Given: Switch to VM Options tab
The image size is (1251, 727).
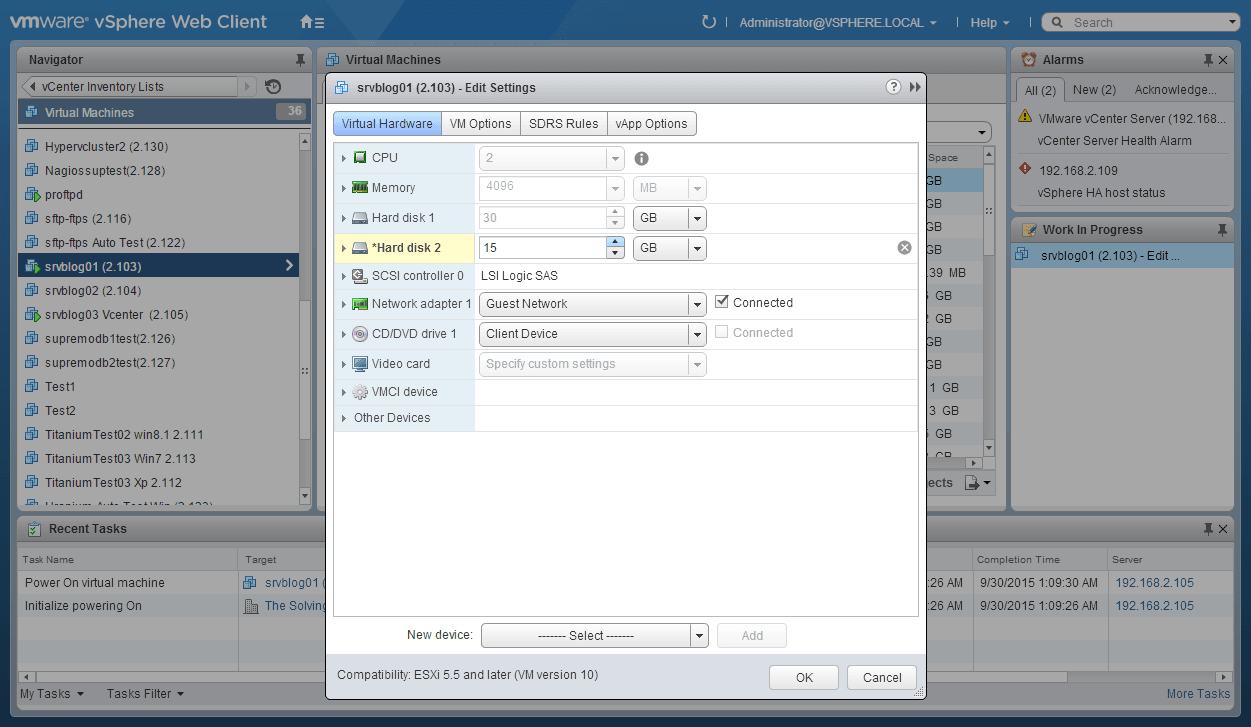Looking at the screenshot, I should 481,124.
